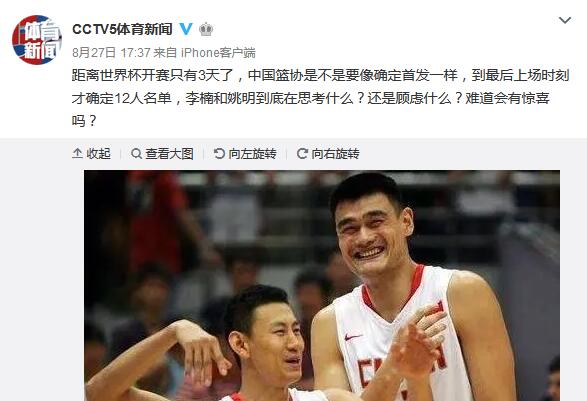Open the CCTV5体育新闻 account name link
Viewport: 587px width, 401px height.
click(x=122, y=29)
